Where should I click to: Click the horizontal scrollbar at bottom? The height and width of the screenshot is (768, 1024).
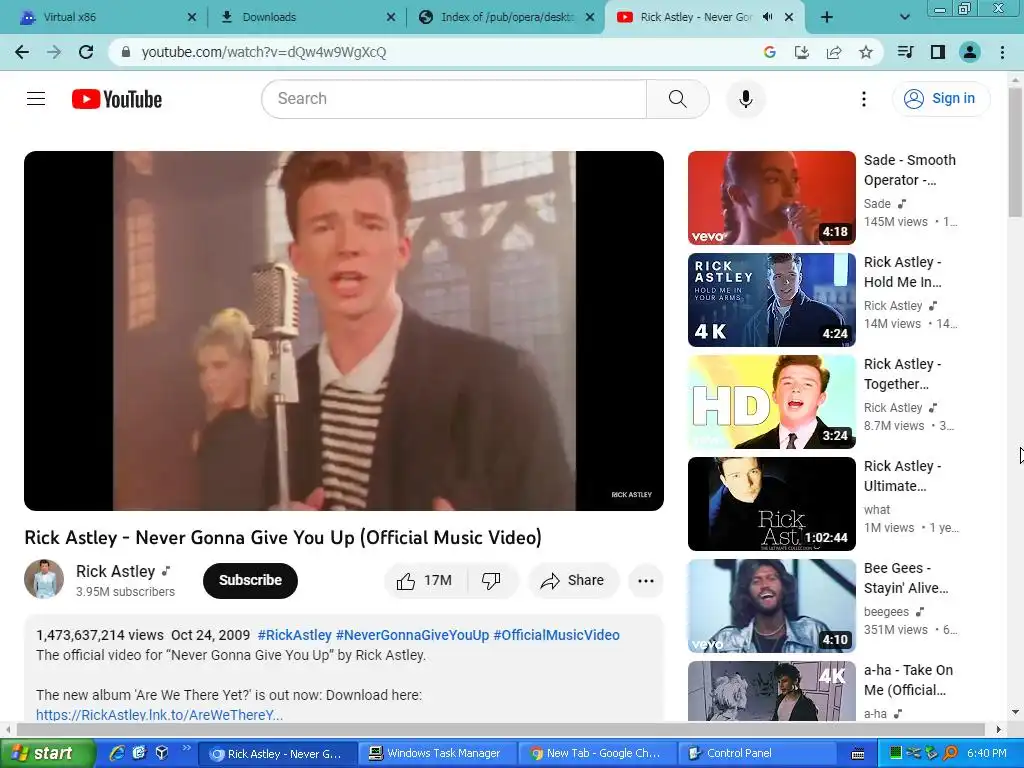[x=500, y=729]
